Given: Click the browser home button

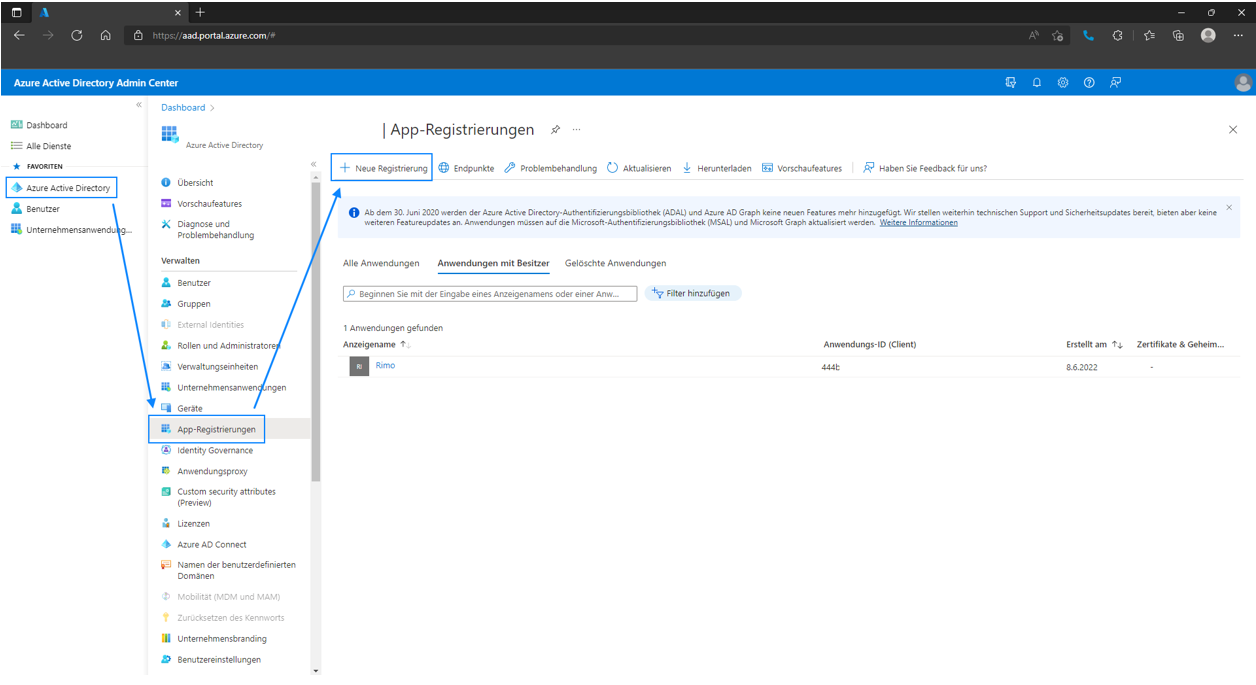Looking at the screenshot, I should tap(105, 35).
